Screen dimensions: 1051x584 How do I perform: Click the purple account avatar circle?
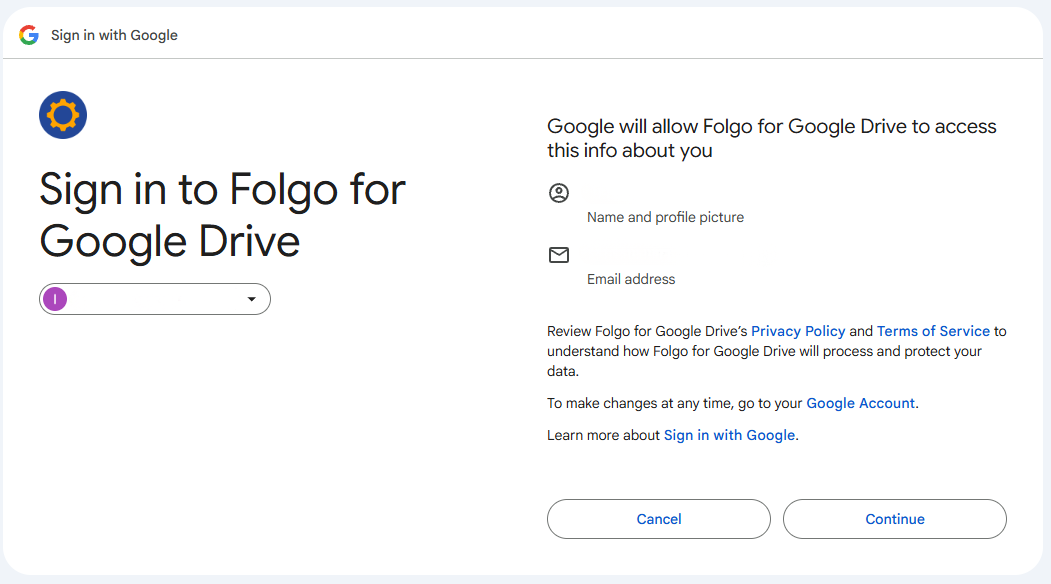pos(55,299)
